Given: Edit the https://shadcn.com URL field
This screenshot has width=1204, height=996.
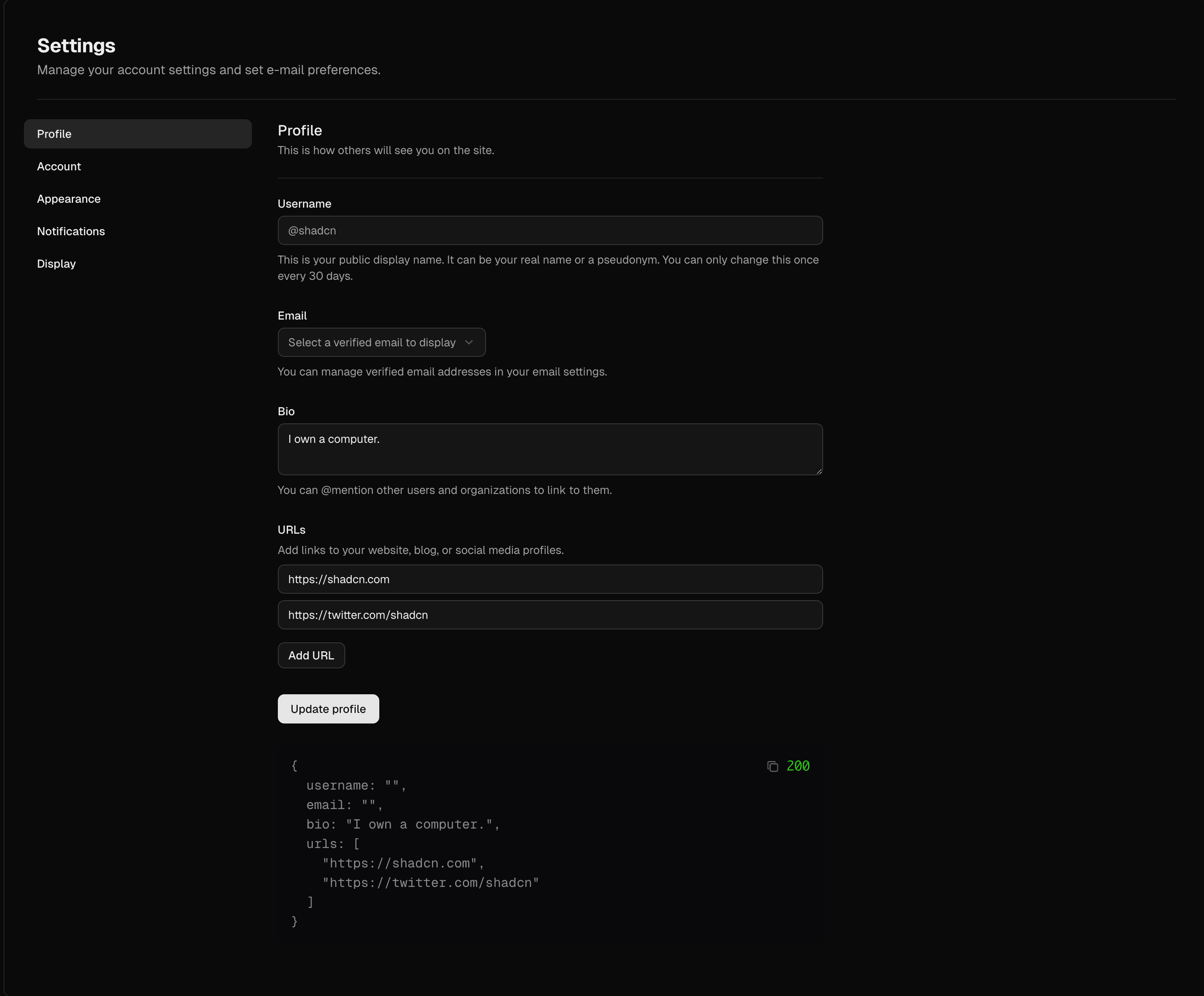Looking at the screenshot, I should point(550,580).
